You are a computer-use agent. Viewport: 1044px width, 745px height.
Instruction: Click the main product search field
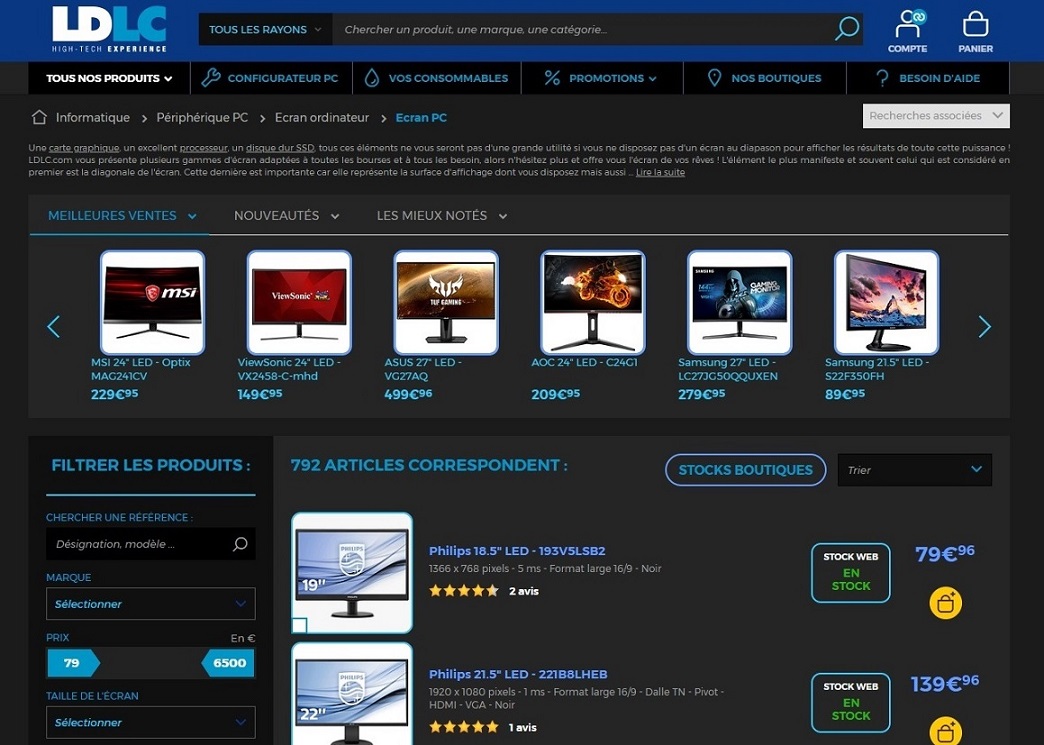tap(583, 29)
